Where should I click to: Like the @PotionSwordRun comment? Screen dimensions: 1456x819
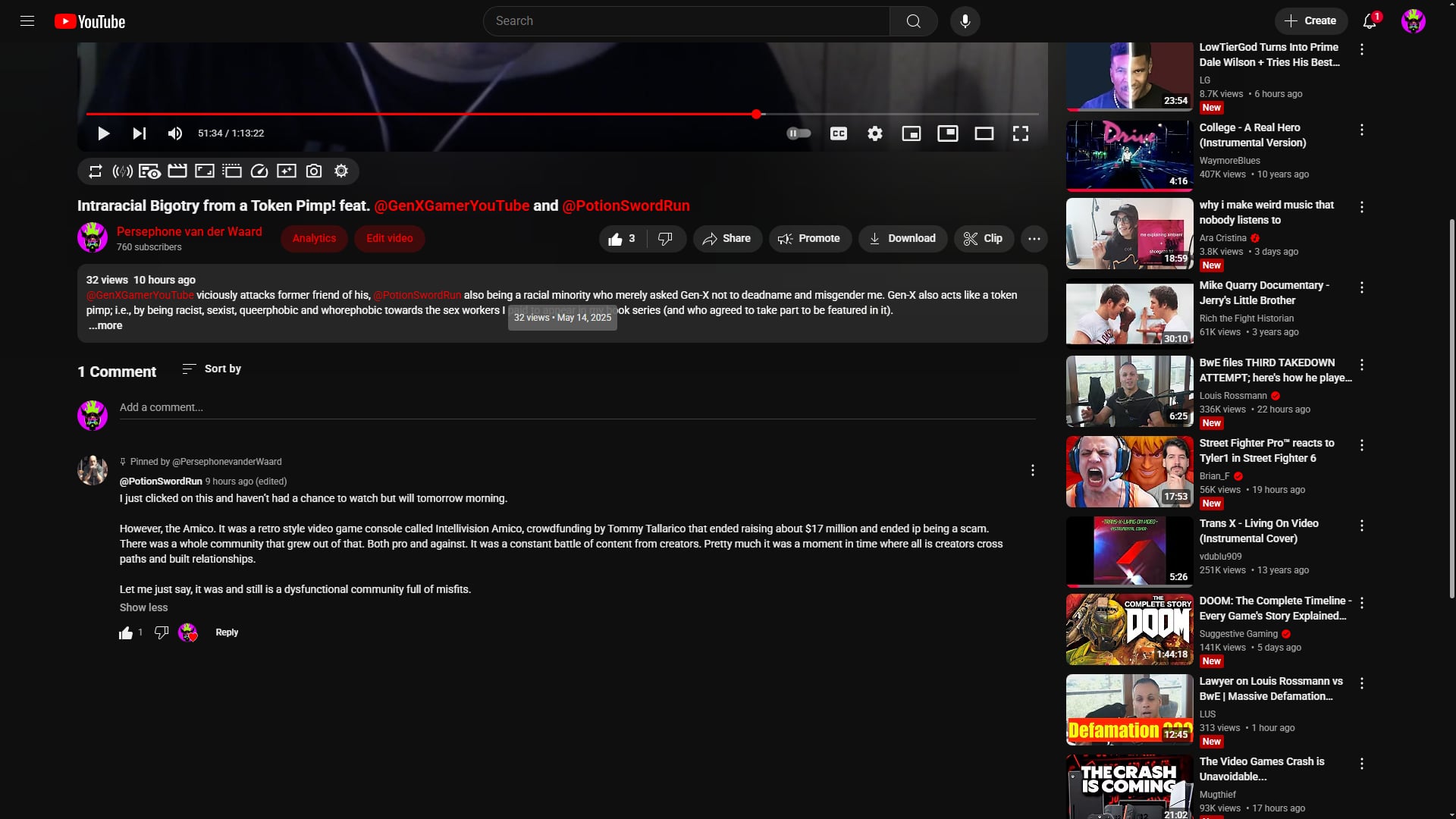[126, 633]
